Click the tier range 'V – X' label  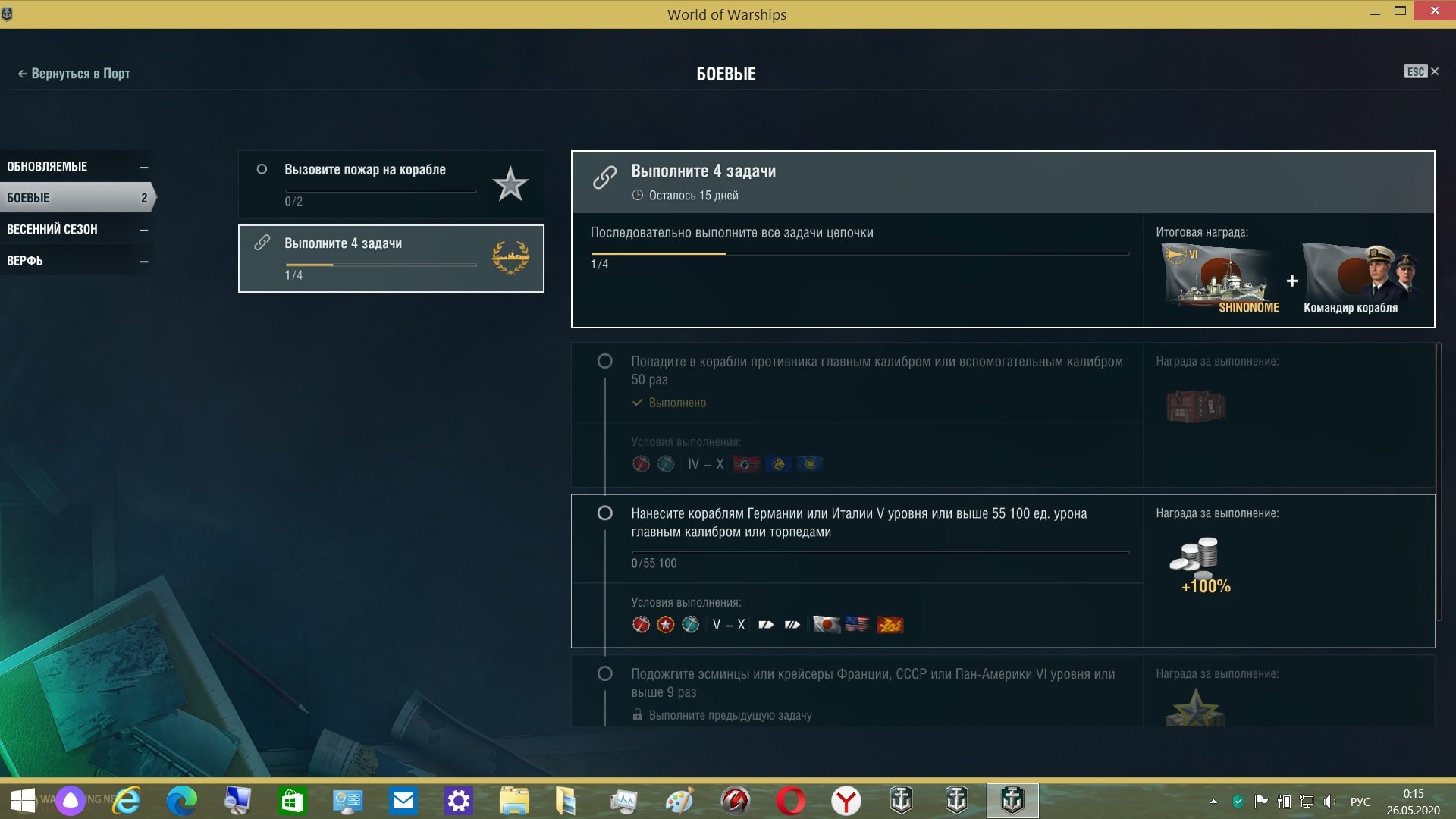click(729, 624)
